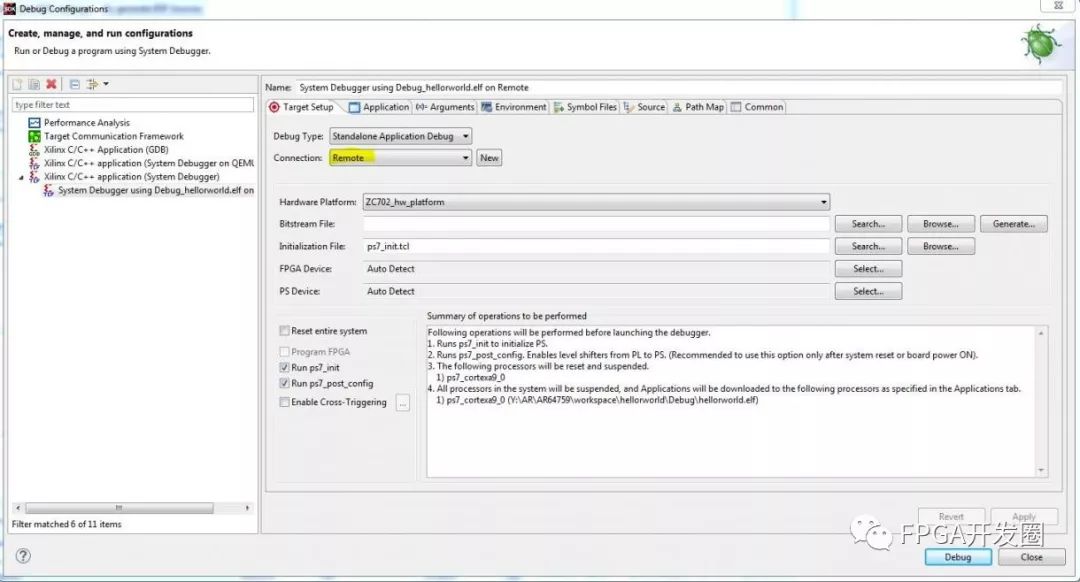This screenshot has width=1080, height=582.
Task: Delete selected configuration with red X icon
Action: tap(50, 85)
